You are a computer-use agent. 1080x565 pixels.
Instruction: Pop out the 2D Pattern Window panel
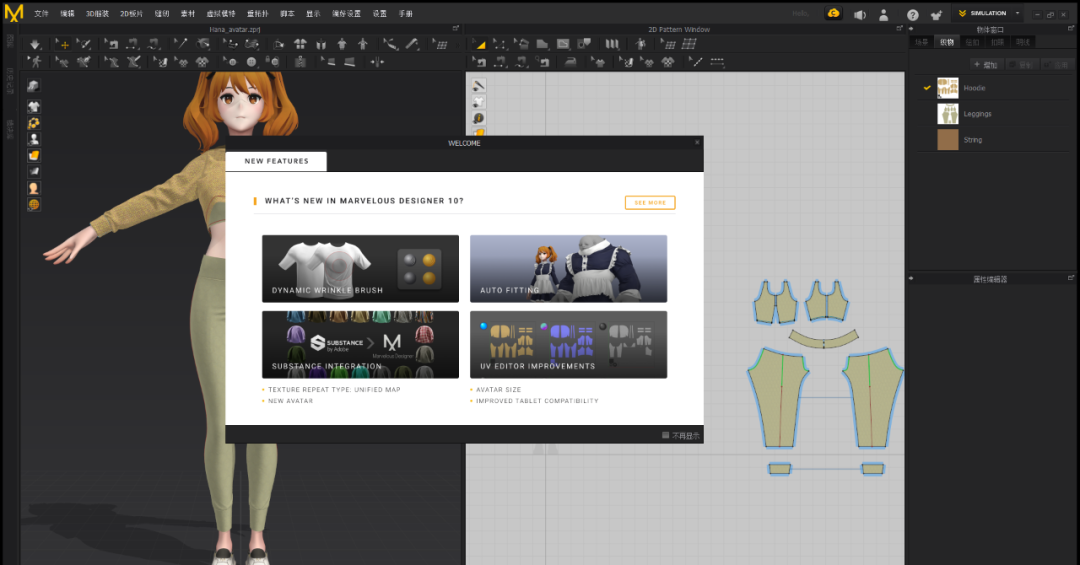899,29
